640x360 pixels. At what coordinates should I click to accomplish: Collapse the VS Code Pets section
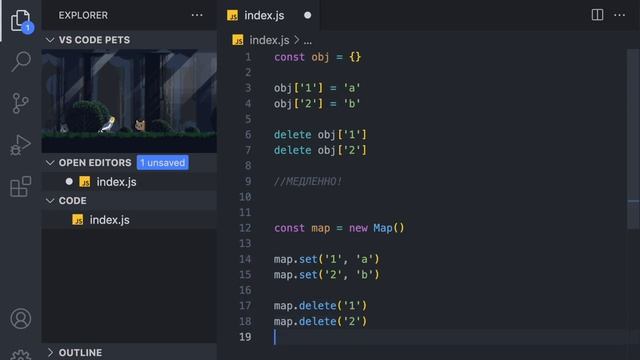tap(129, 40)
